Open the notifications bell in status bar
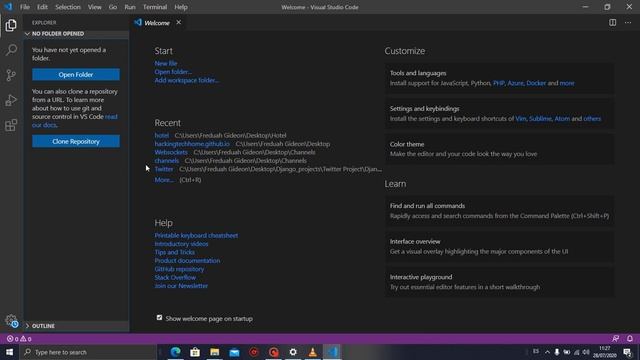Screen dimensions: 640x360 [x=629, y=339]
